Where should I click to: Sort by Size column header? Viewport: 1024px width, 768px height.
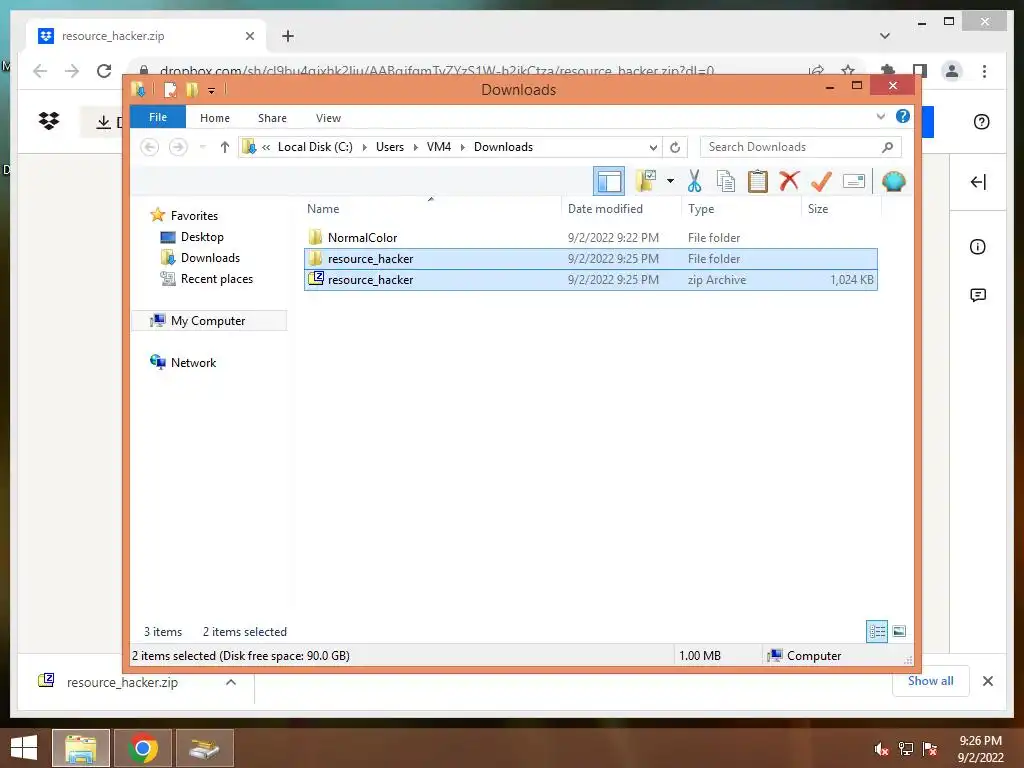pos(841,209)
